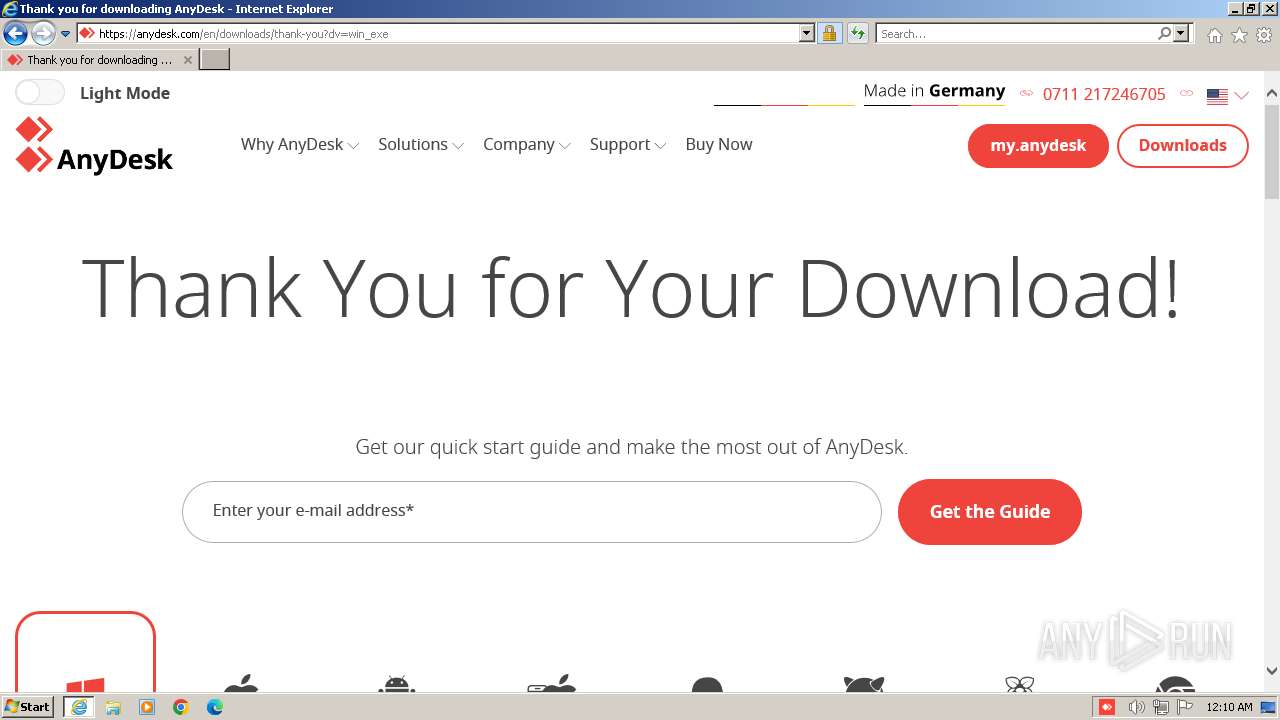Image resolution: width=1280 pixels, height=720 pixels.
Task: Open the search provider dropdown
Action: tap(1181, 33)
